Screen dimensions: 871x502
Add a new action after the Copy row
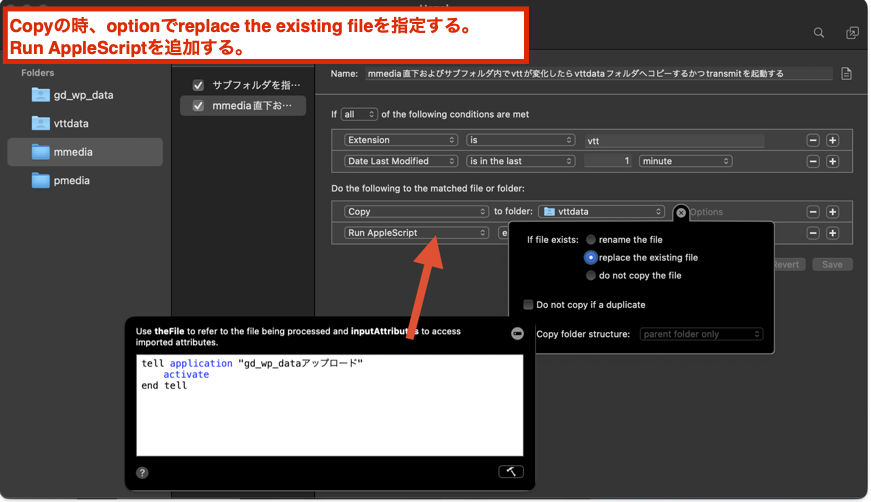[x=832, y=212]
